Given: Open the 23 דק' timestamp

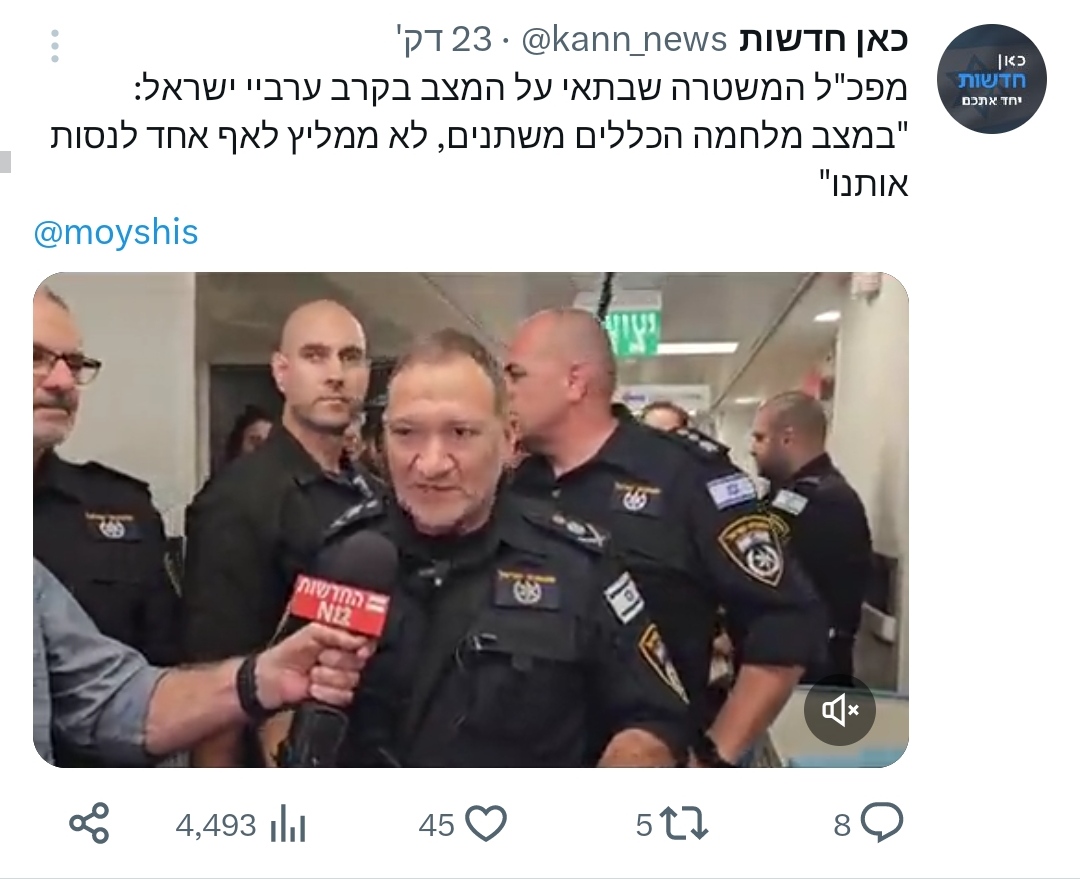Looking at the screenshot, I should click(x=445, y=40).
